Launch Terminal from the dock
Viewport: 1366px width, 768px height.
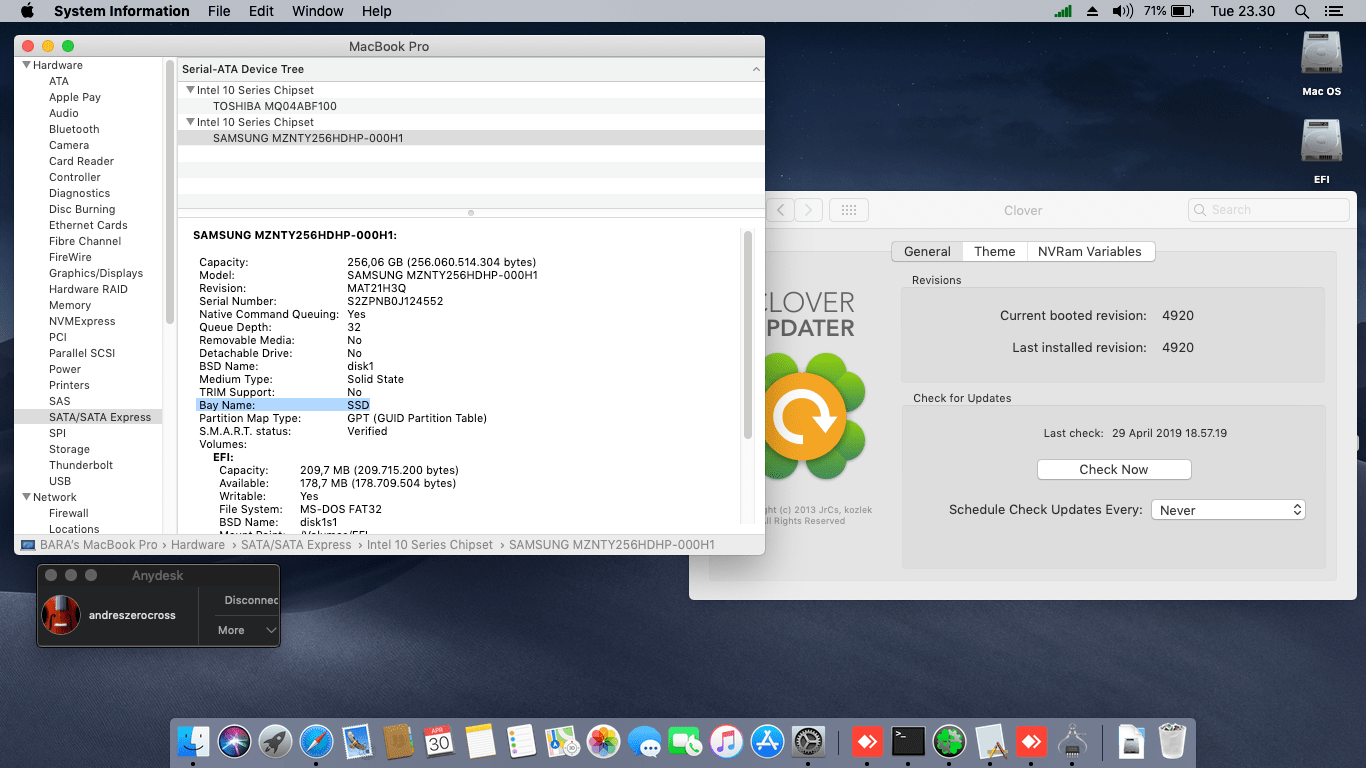click(x=907, y=741)
